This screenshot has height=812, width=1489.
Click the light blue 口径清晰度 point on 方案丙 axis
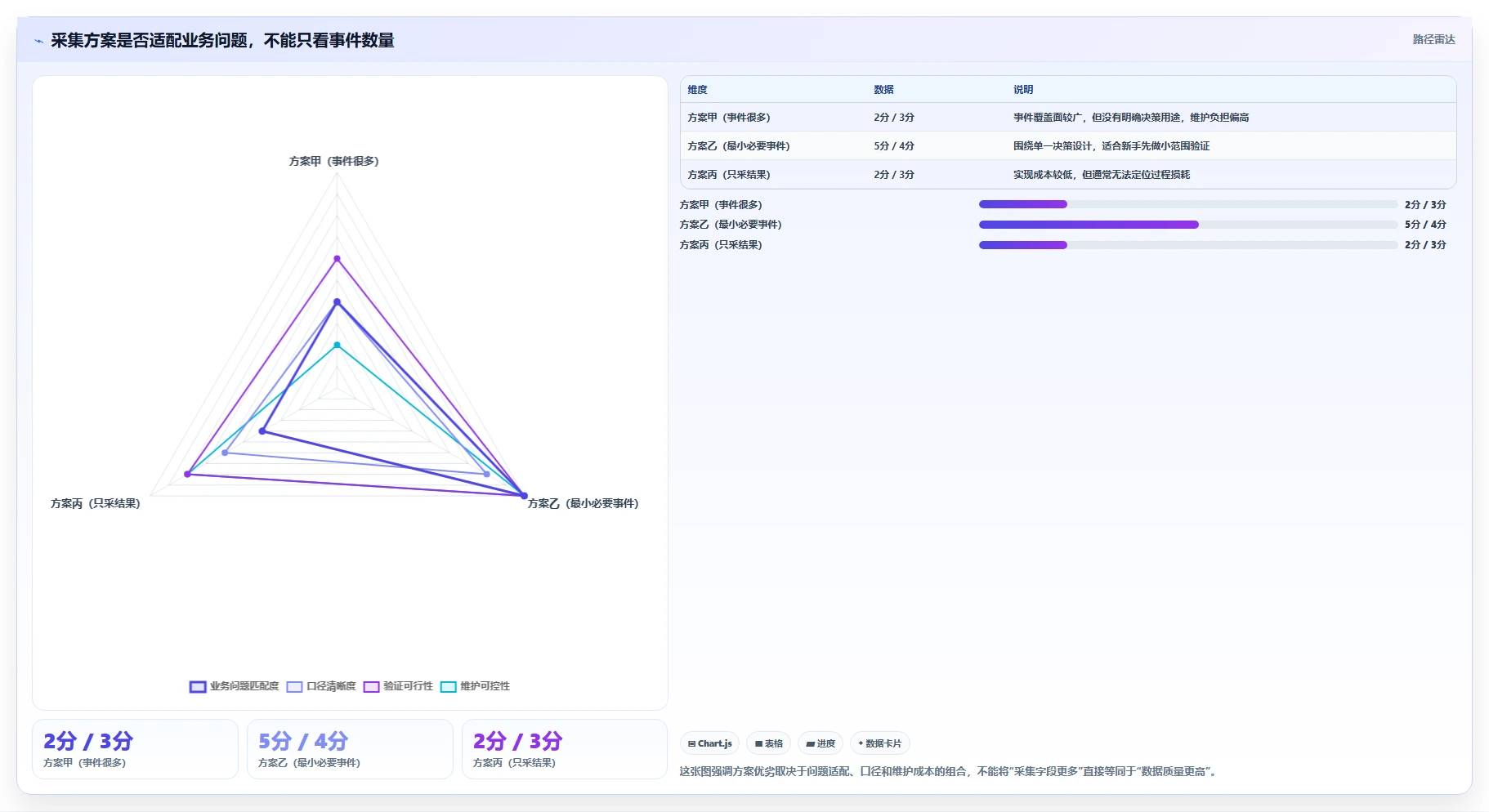click(x=226, y=453)
